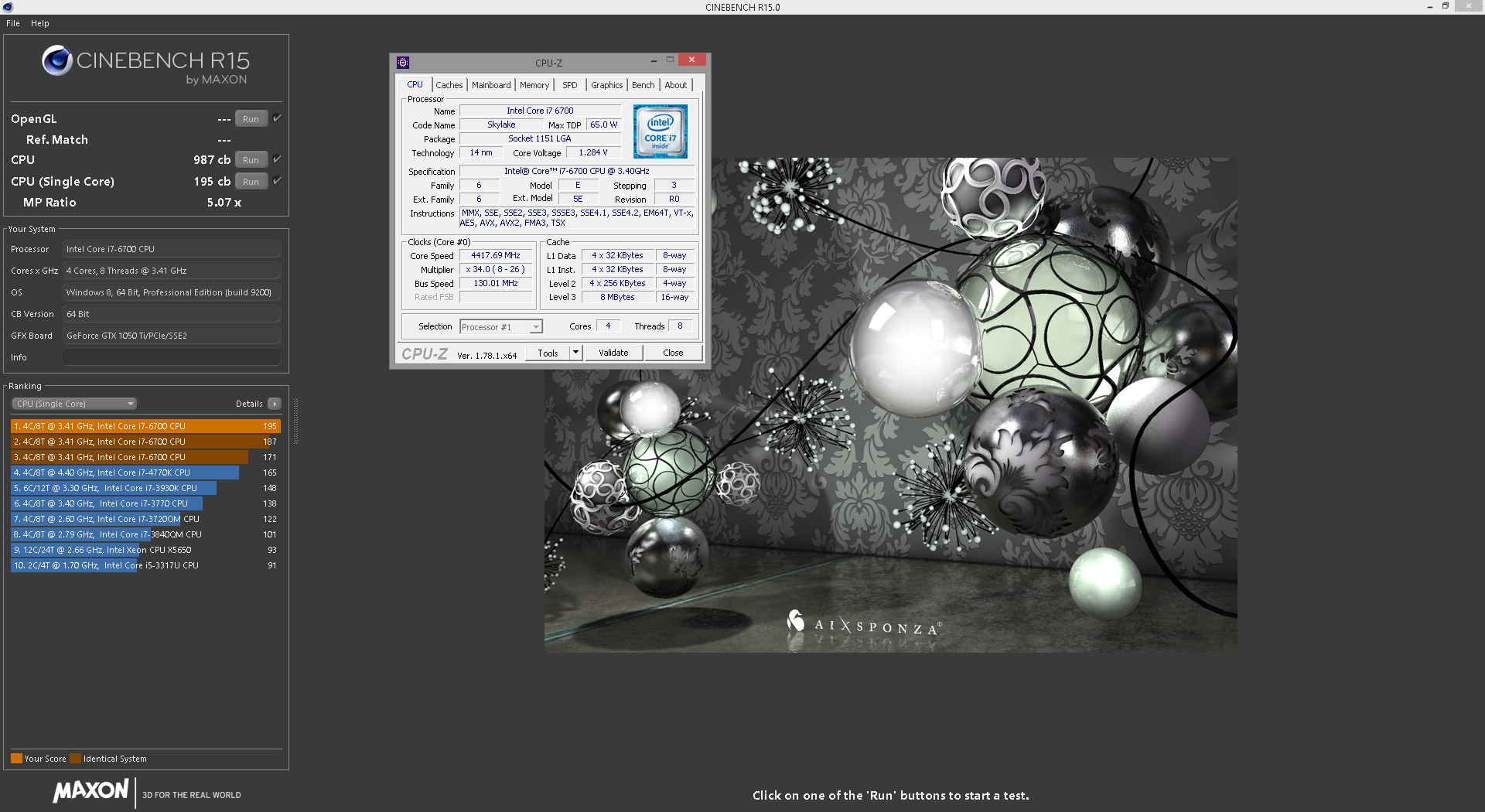Screen dimensions: 1485x812
Task: Open the Help menu
Action: (40, 23)
